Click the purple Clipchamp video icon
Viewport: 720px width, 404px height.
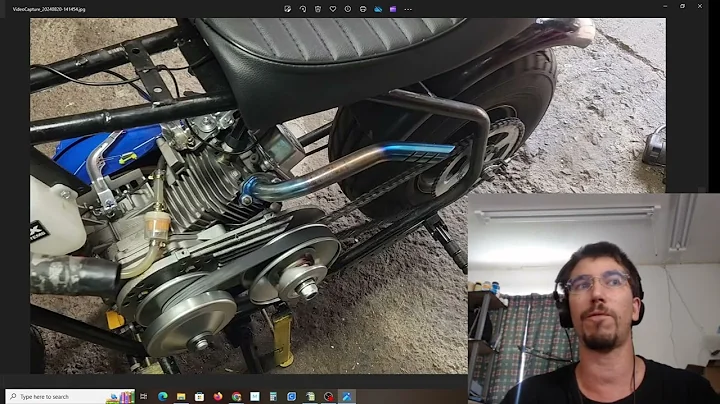(x=393, y=9)
